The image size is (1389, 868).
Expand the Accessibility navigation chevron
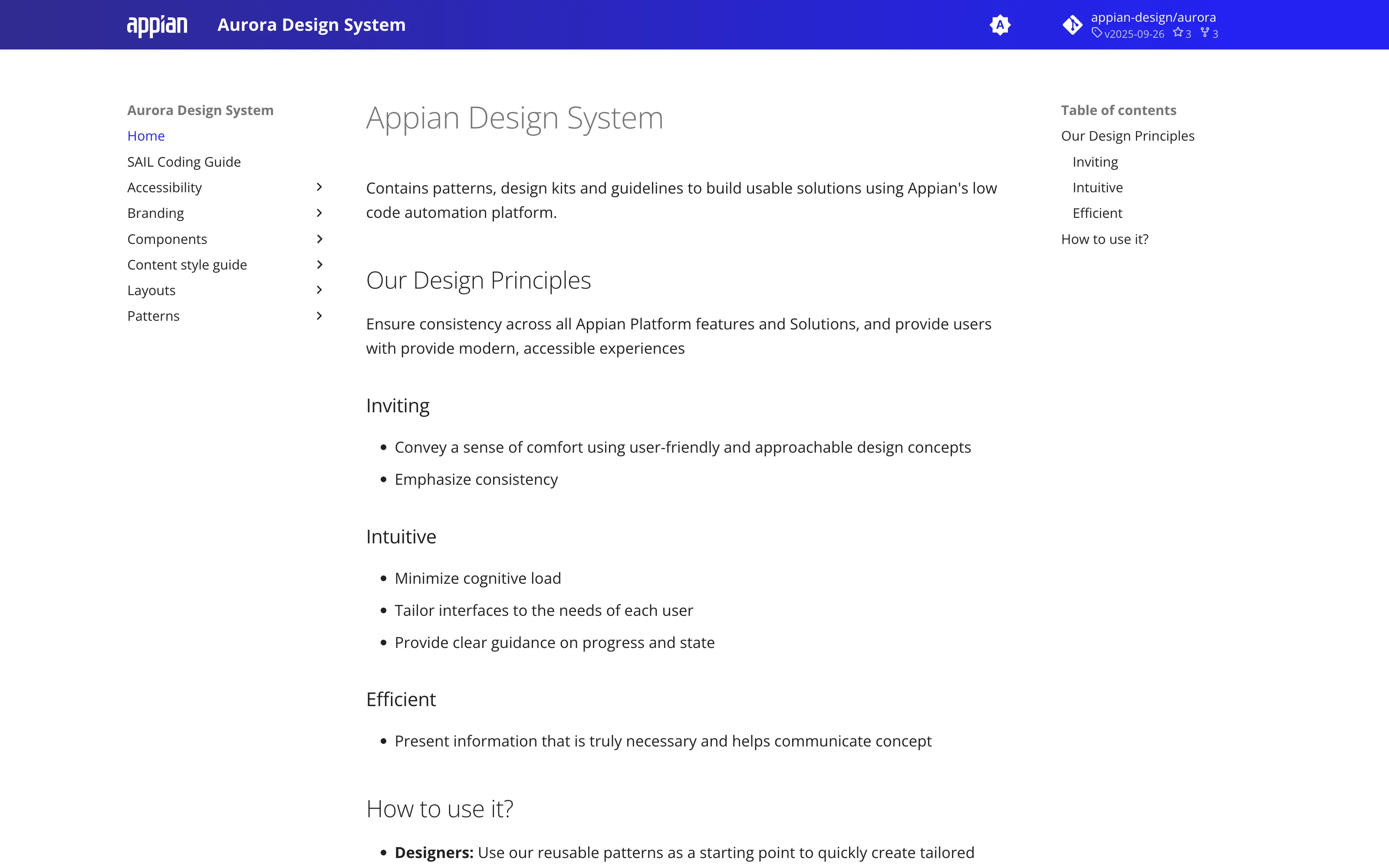coord(319,187)
